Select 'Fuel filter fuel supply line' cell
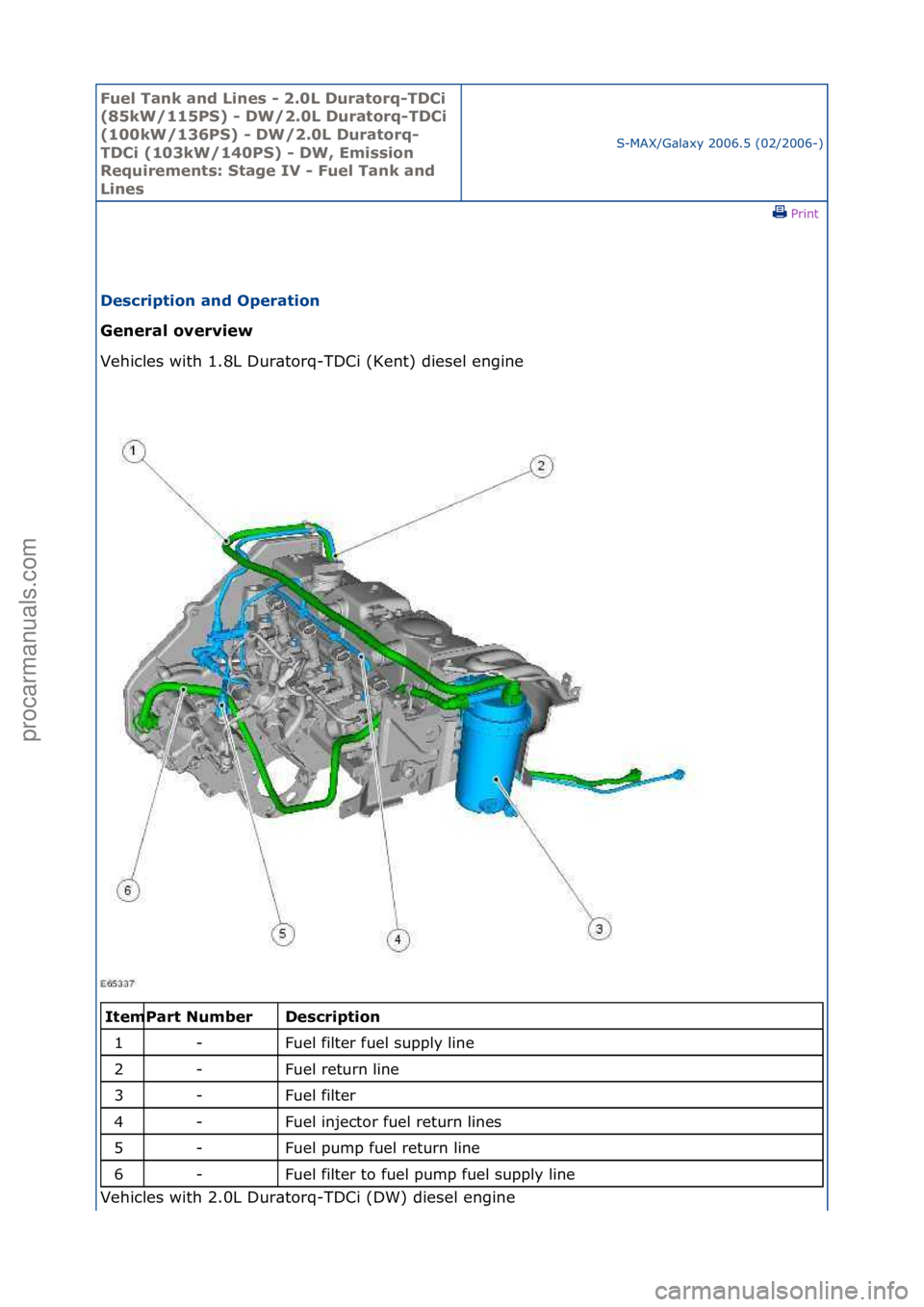The image size is (924, 1307). pos(550,1043)
